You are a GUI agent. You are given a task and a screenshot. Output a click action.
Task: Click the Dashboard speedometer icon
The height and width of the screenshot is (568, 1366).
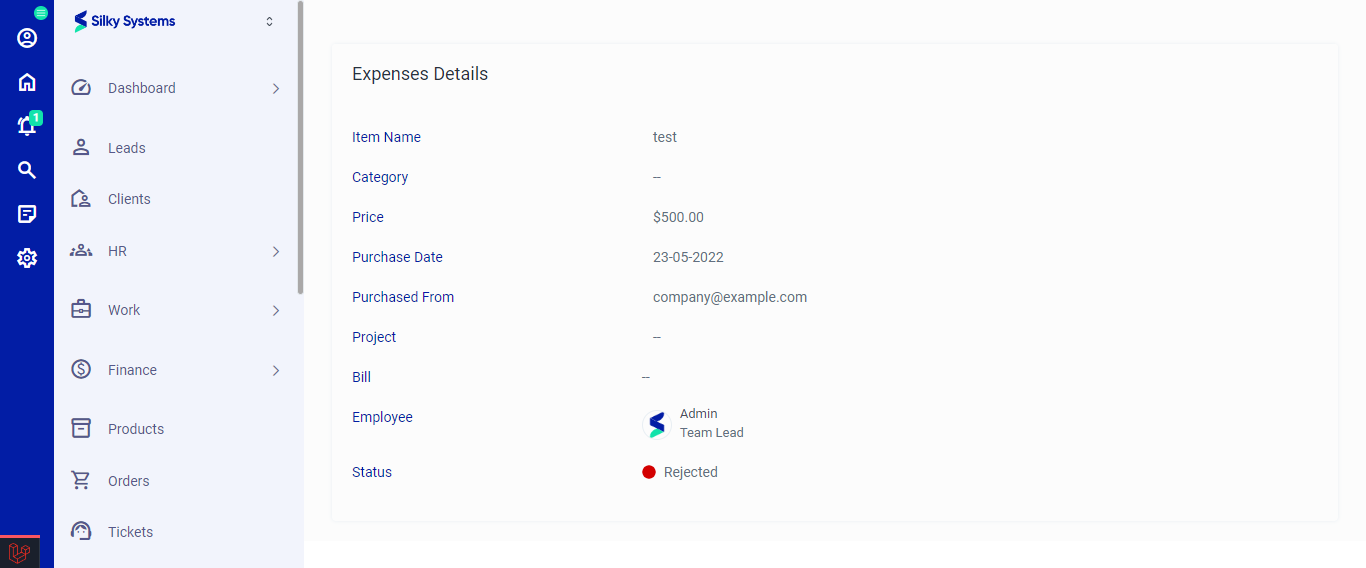click(x=81, y=88)
